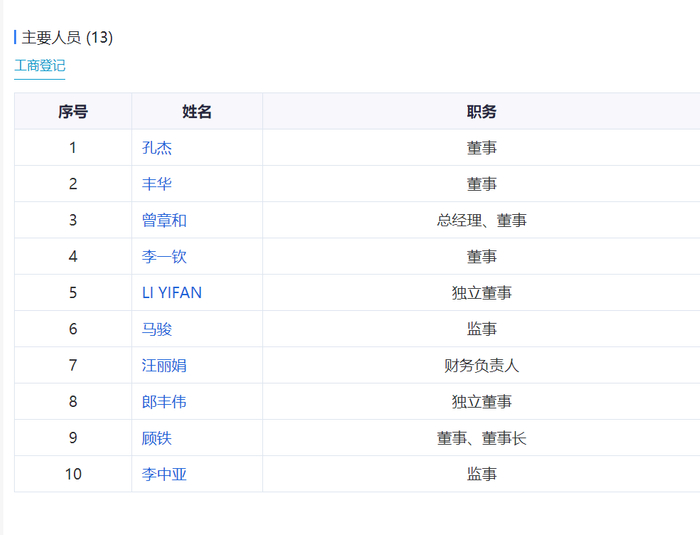The height and width of the screenshot is (535, 700).
Task: Open the profile link for 孔杰
Action: pos(157,148)
